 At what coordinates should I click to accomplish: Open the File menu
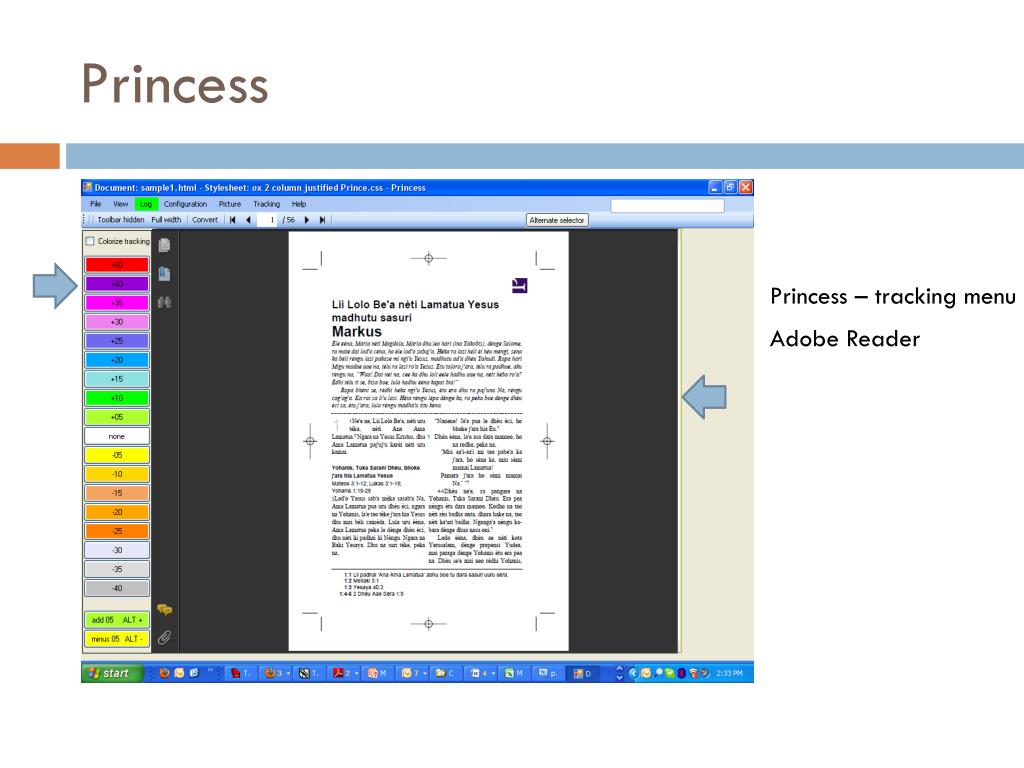(x=96, y=204)
